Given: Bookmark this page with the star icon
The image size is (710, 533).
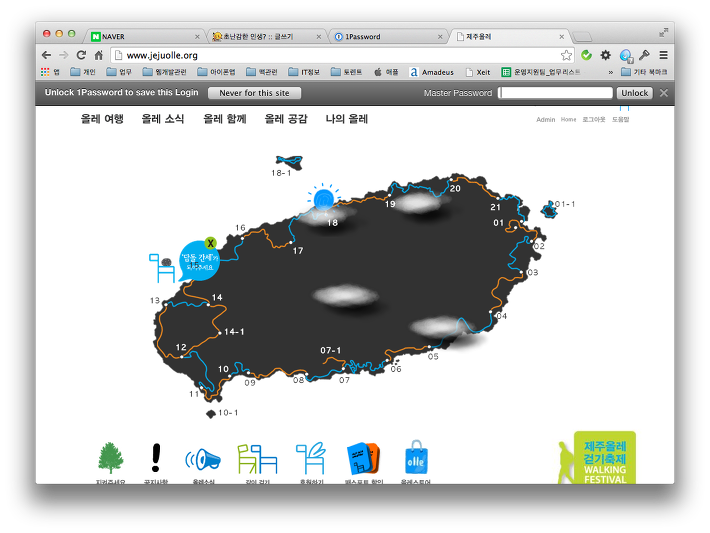Looking at the screenshot, I should pyautogui.click(x=566, y=55).
